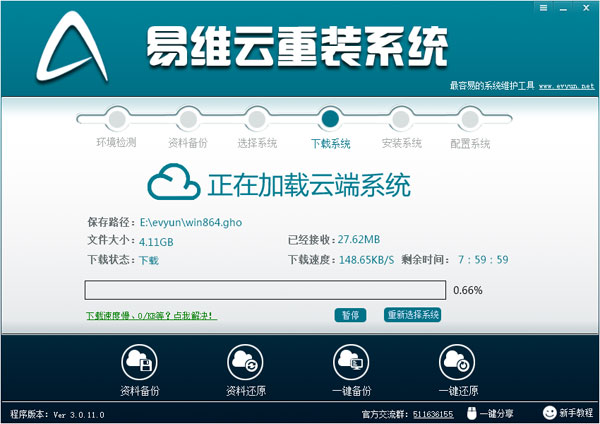Click the 一键分享 mouse share icon
The height and width of the screenshot is (424, 600).
[x=472, y=413]
